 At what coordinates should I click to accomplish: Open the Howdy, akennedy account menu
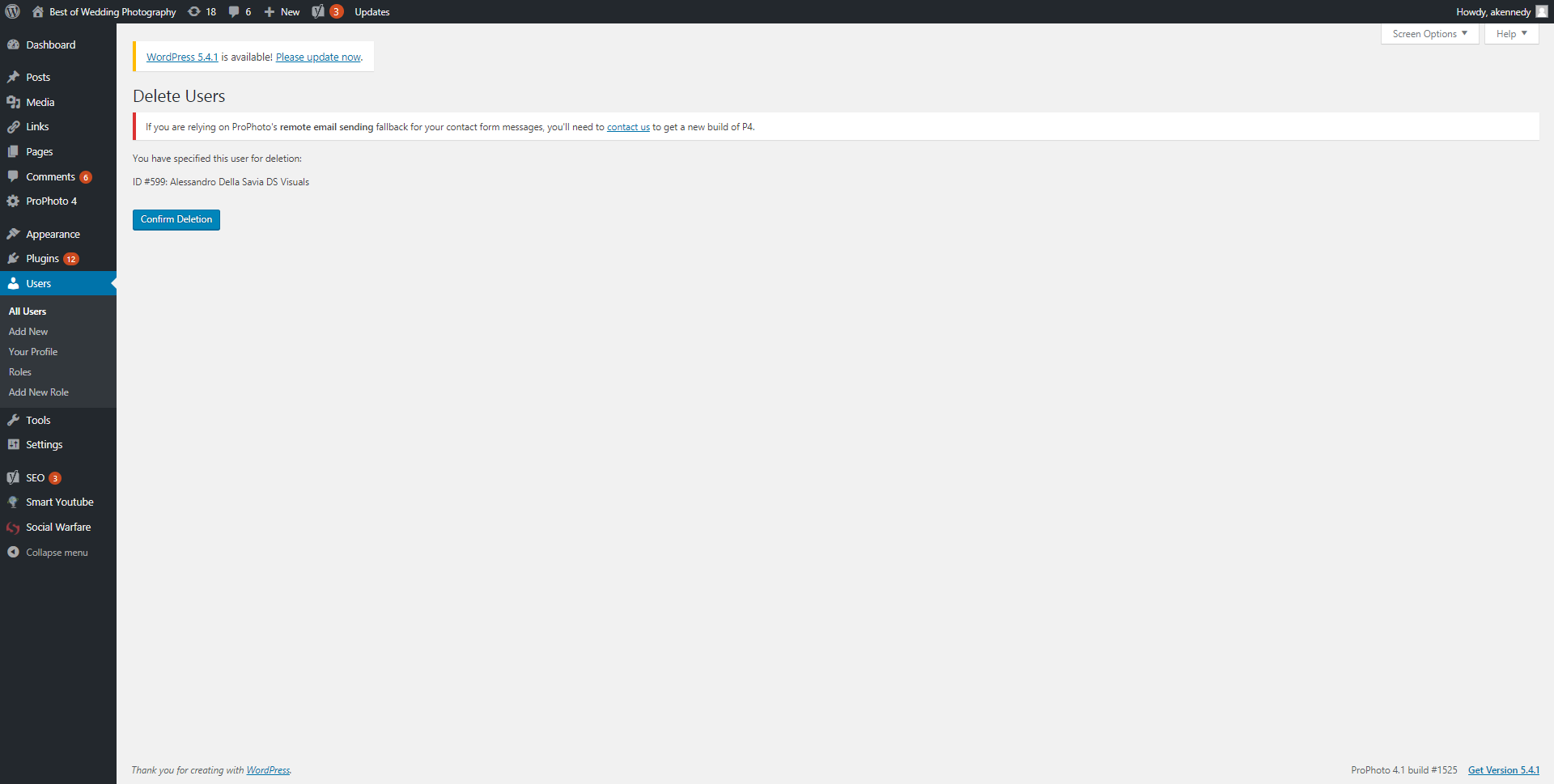coord(1501,11)
